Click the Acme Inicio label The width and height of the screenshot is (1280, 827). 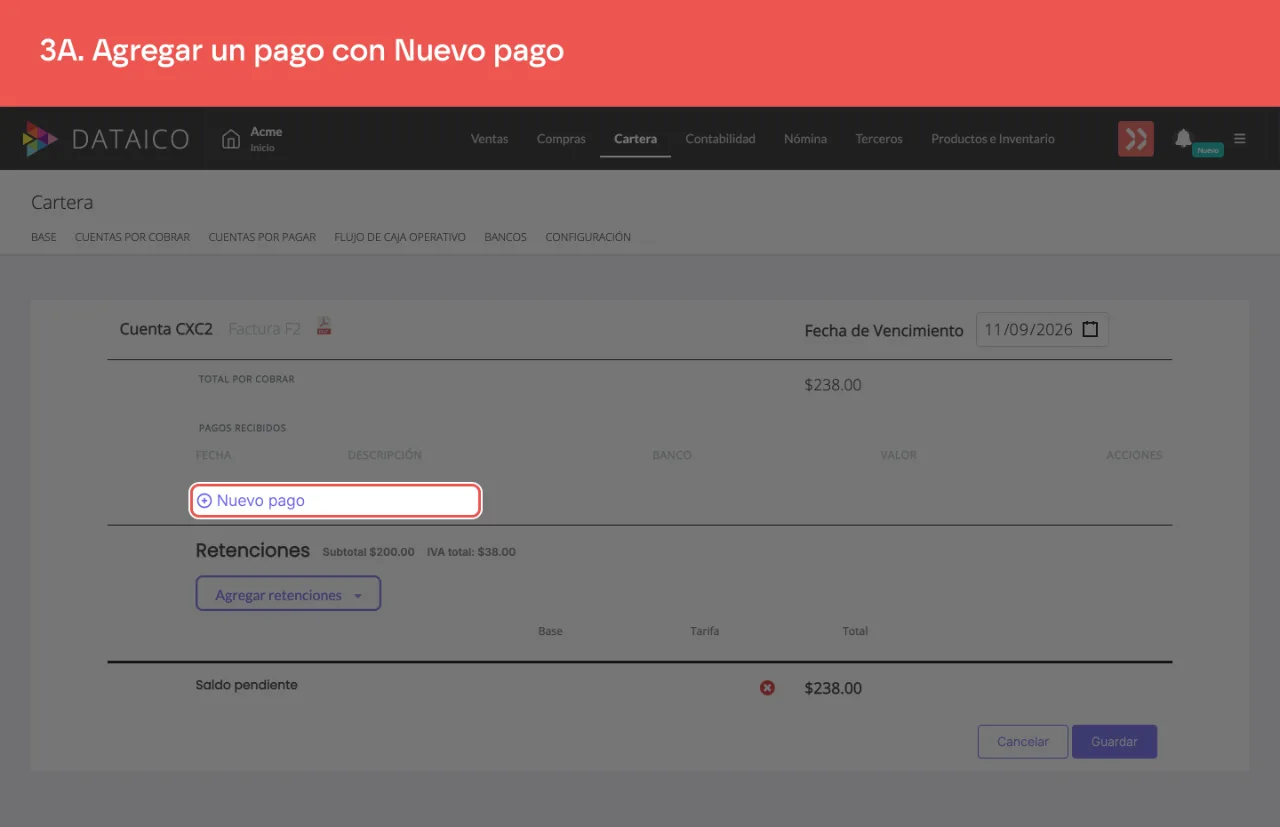click(x=266, y=139)
